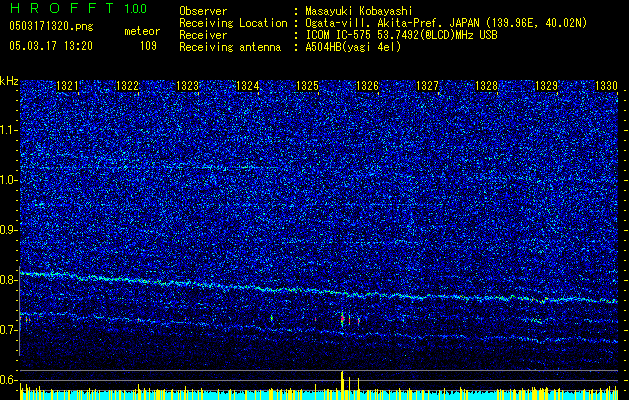Click time marker 1321 on time axis
This screenshot has width=629, height=400.
click(67, 85)
